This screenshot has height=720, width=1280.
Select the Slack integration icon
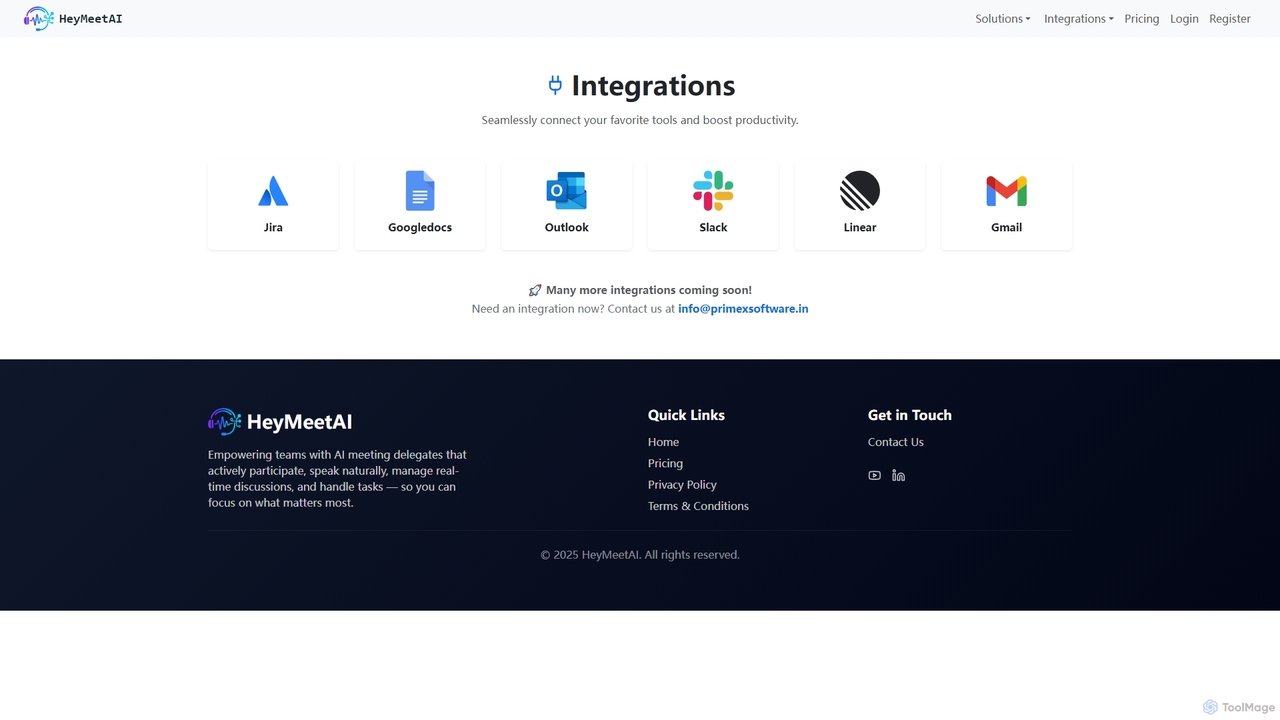[x=713, y=191]
